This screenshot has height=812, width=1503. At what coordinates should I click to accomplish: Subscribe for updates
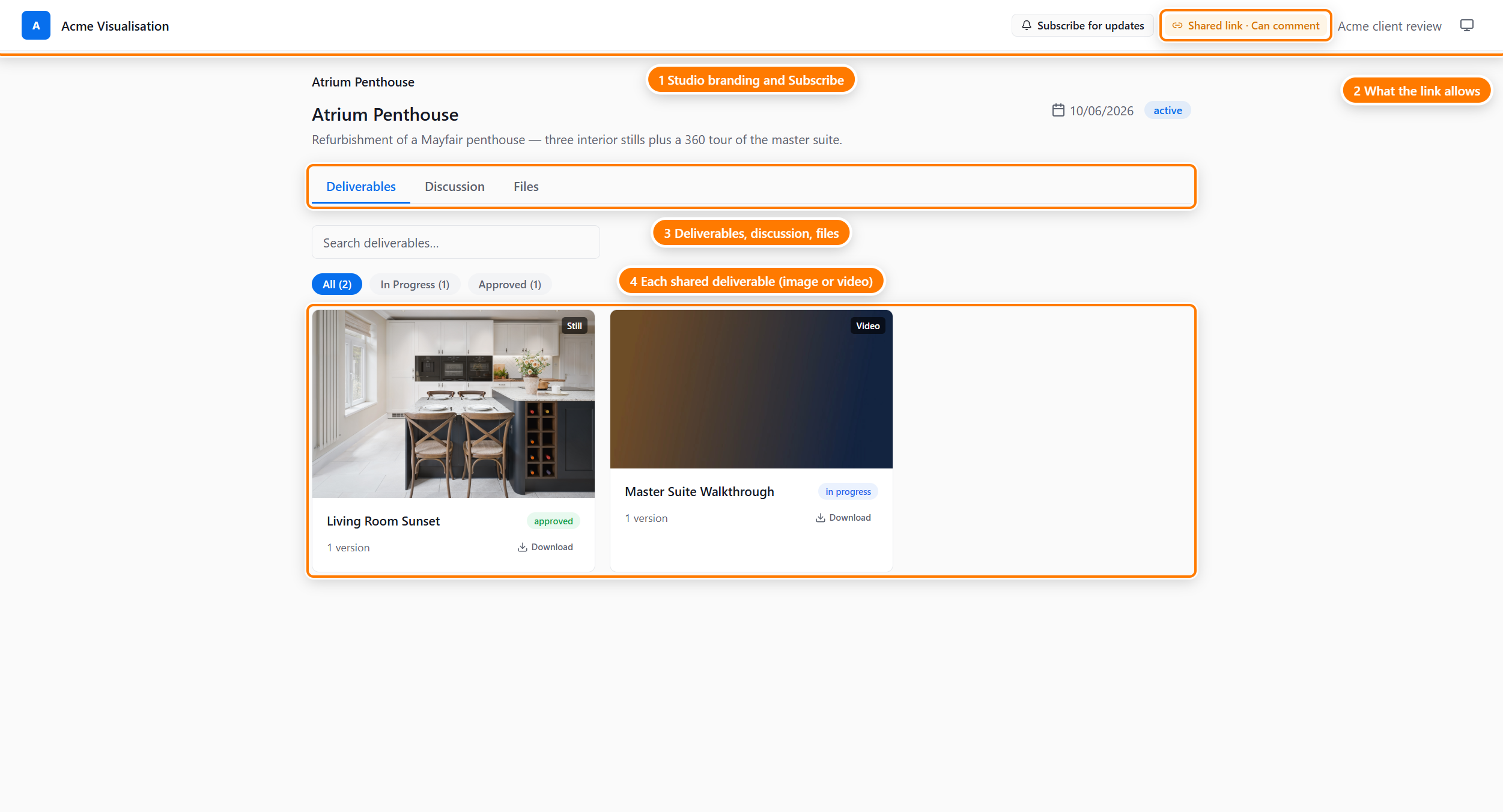1082,25
